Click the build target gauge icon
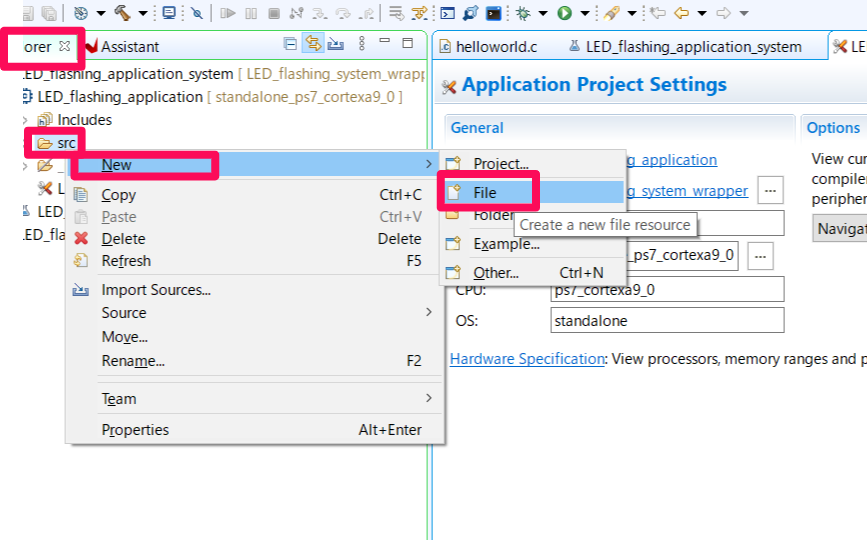The height and width of the screenshot is (540, 867). tap(81, 13)
